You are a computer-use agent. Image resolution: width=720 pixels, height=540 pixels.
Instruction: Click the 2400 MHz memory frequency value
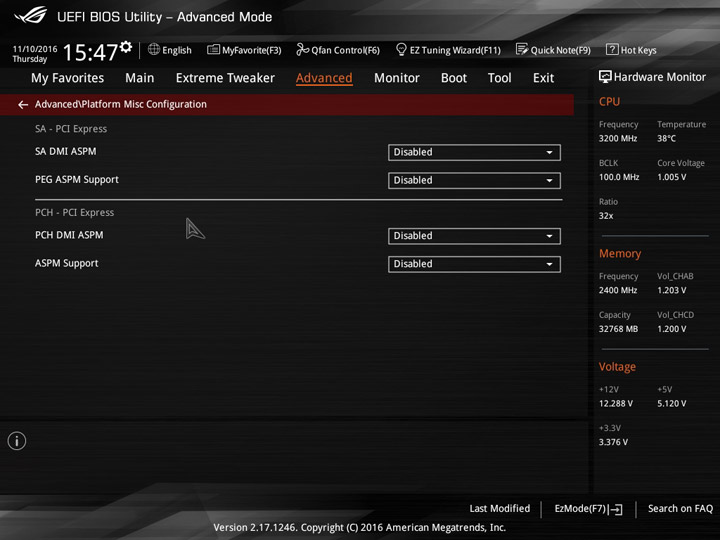(x=618, y=290)
